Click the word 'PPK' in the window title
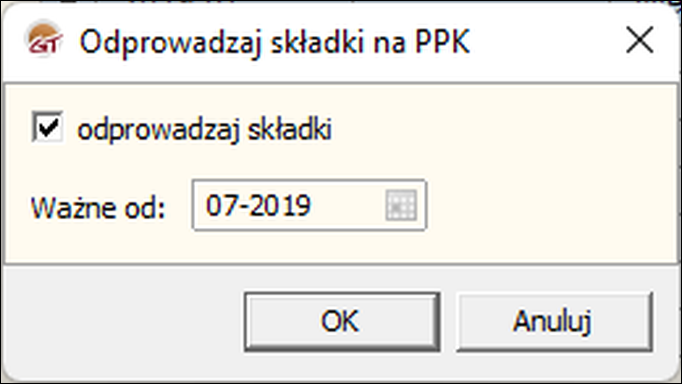Image resolution: width=682 pixels, height=384 pixels. [x=443, y=42]
